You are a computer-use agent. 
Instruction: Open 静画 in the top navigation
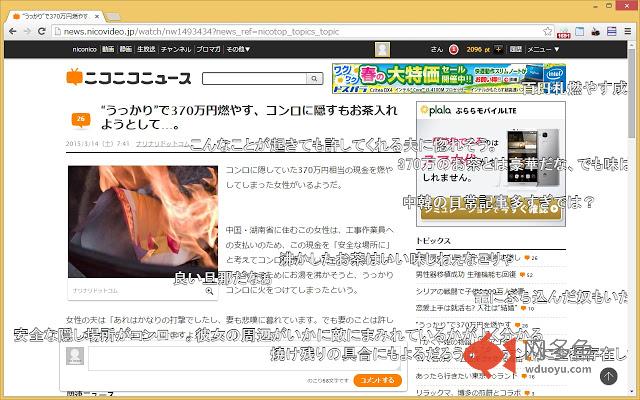pos(126,49)
